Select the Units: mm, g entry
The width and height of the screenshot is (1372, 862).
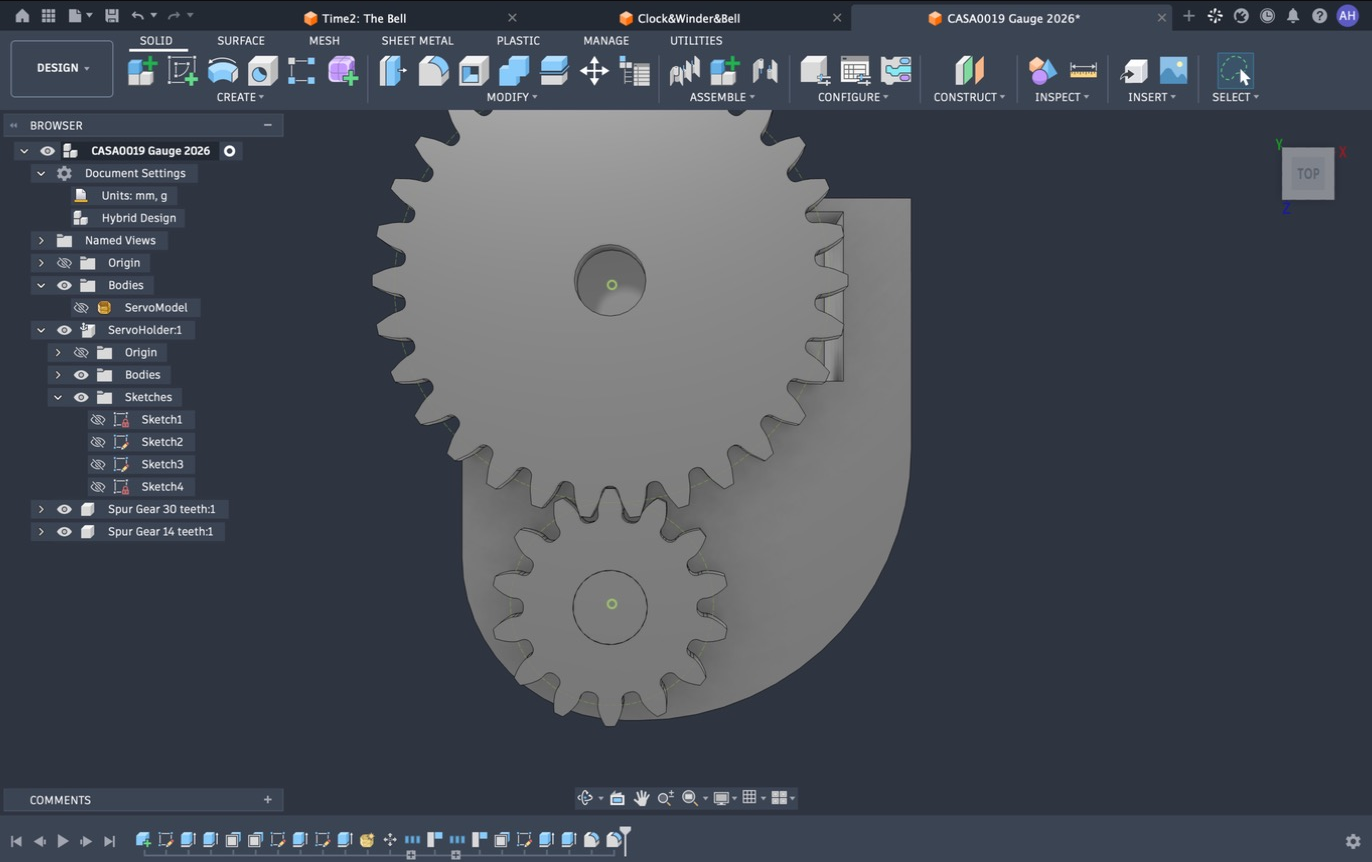tap(134, 196)
